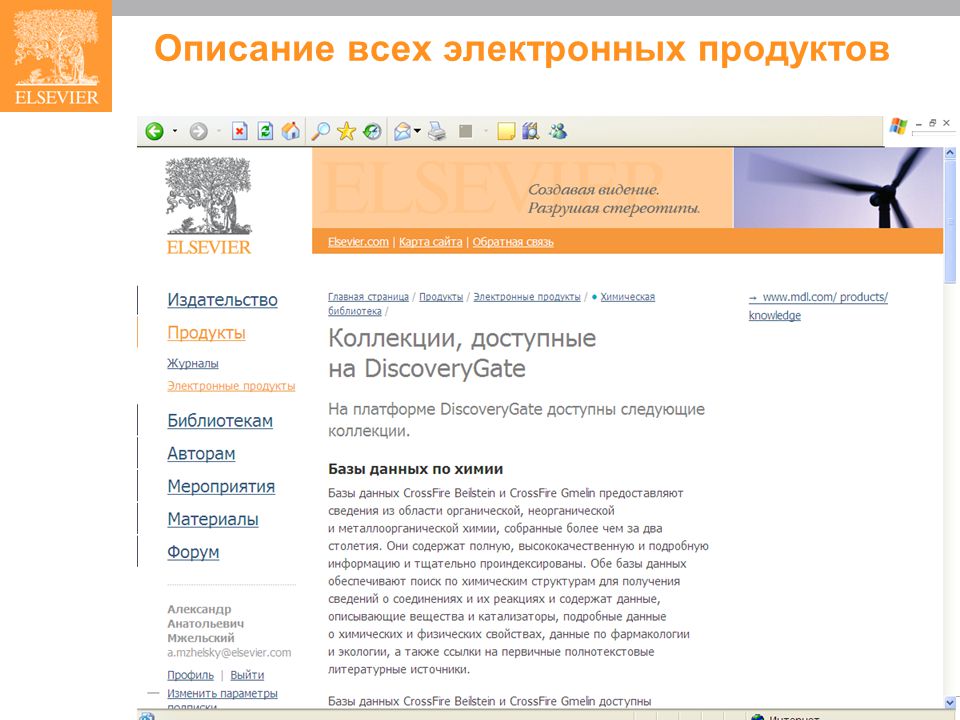Click the Research book toolbar icon
Image resolution: width=960 pixels, height=720 pixels.
pyautogui.click(x=530, y=131)
